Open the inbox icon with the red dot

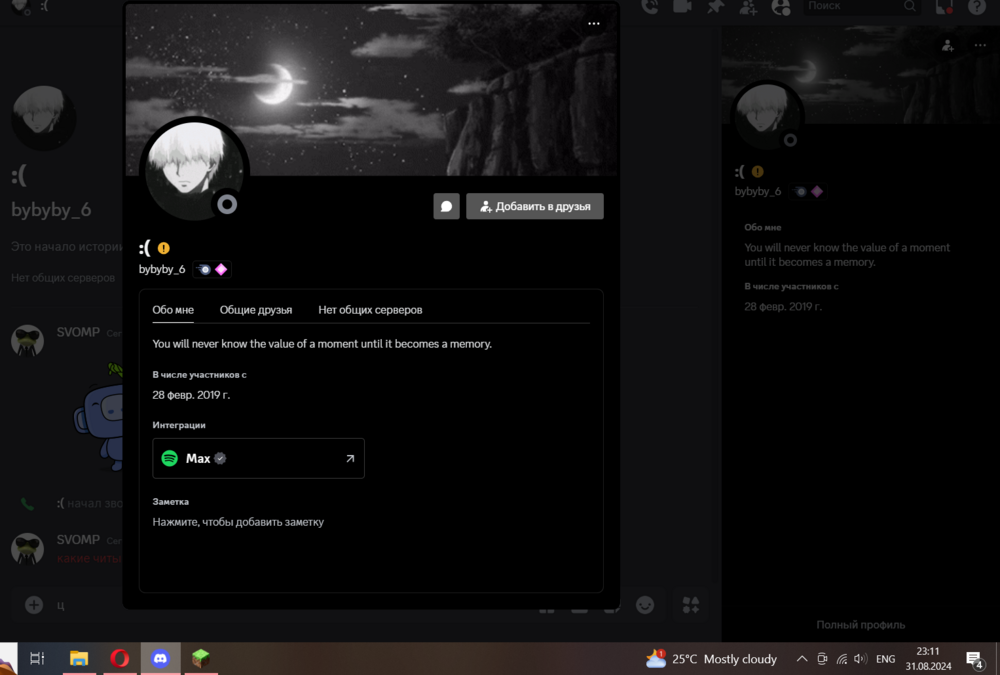point(944,6)
